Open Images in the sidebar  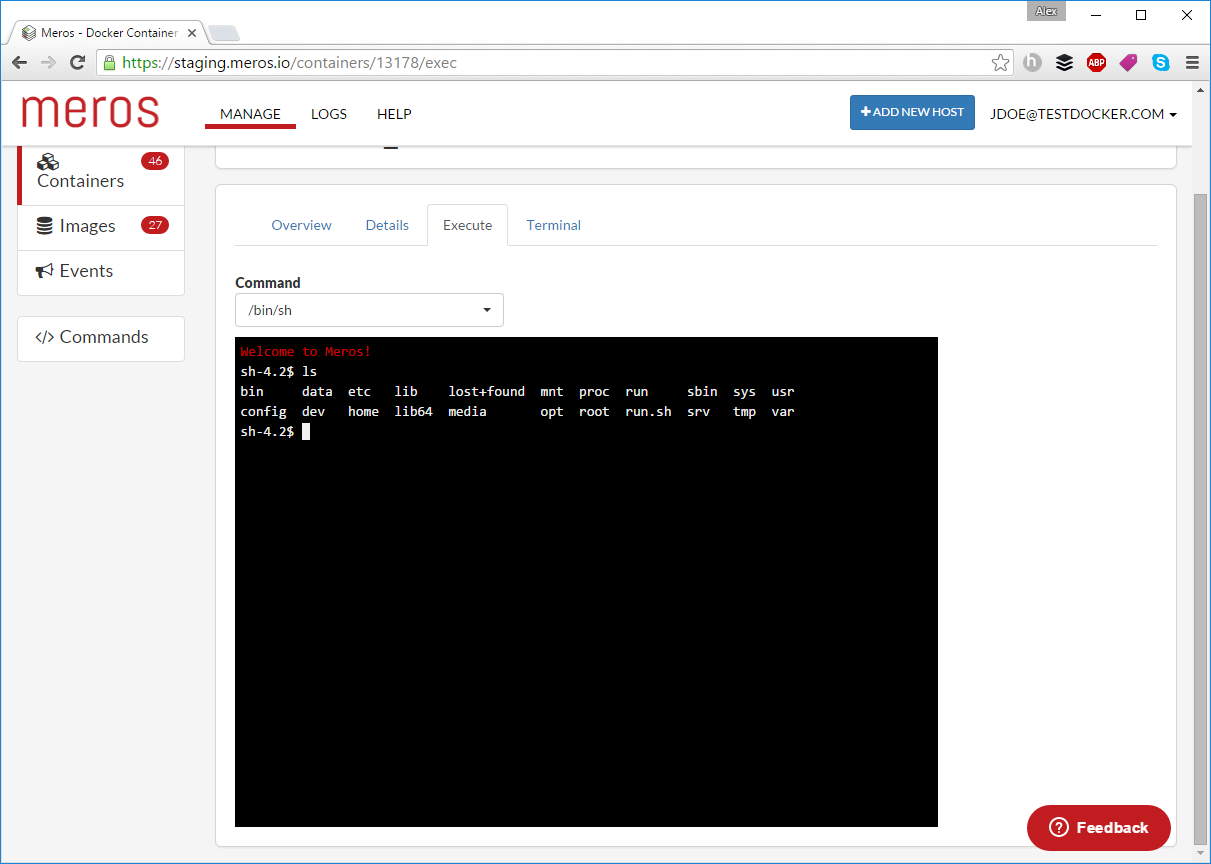coord(101,226)
